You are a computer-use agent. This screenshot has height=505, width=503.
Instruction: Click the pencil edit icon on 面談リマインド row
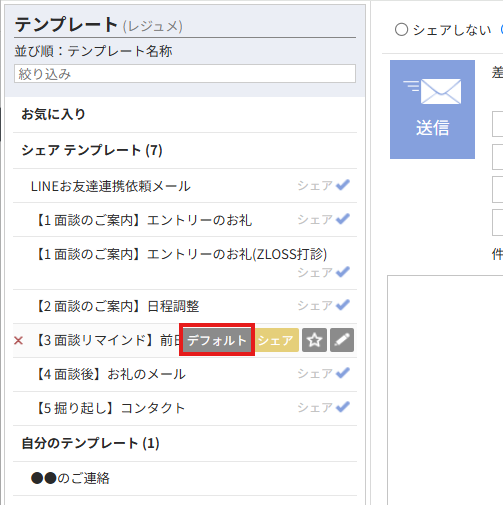[342, 340]
